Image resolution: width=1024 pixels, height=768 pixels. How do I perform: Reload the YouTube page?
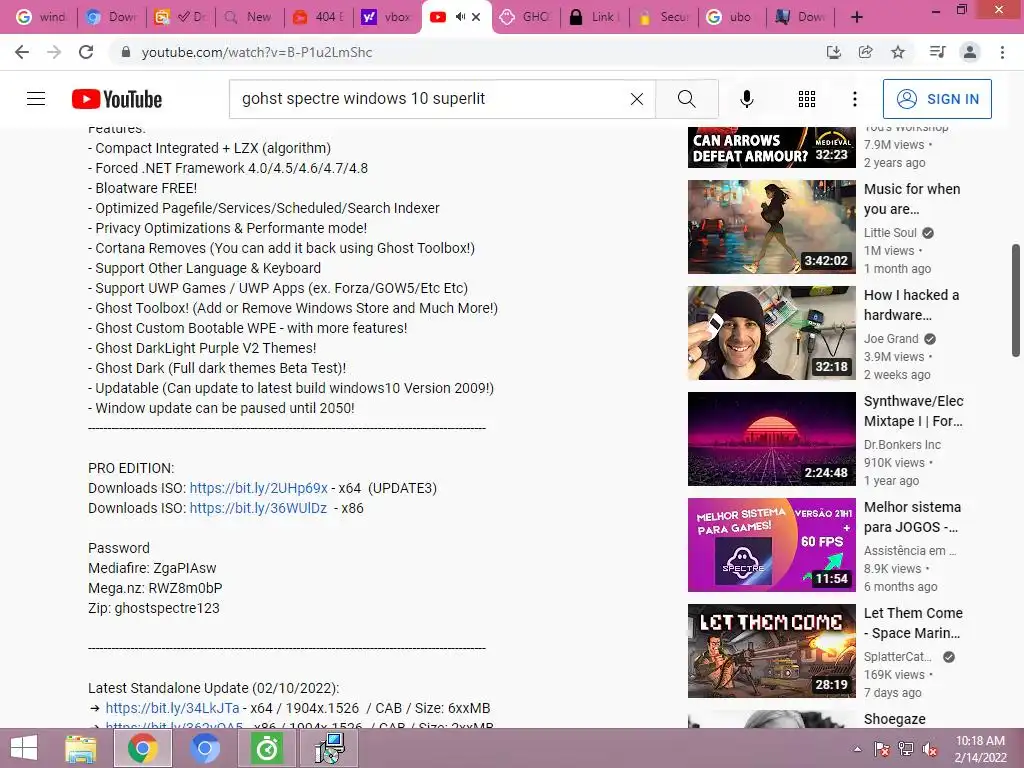[x=86, y=52]
